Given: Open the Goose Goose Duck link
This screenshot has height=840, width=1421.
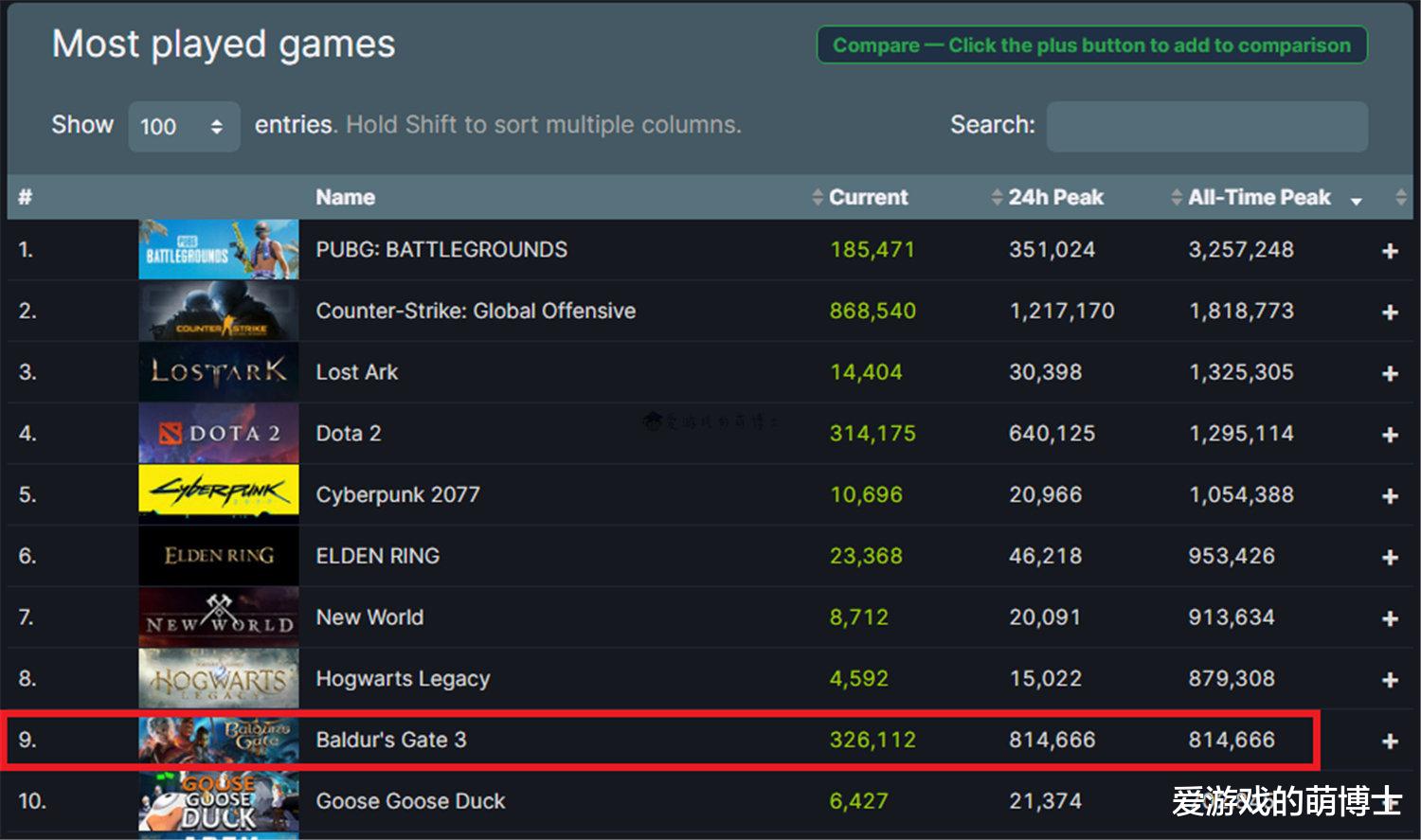Looking at the screenshot, I should 410,801.
